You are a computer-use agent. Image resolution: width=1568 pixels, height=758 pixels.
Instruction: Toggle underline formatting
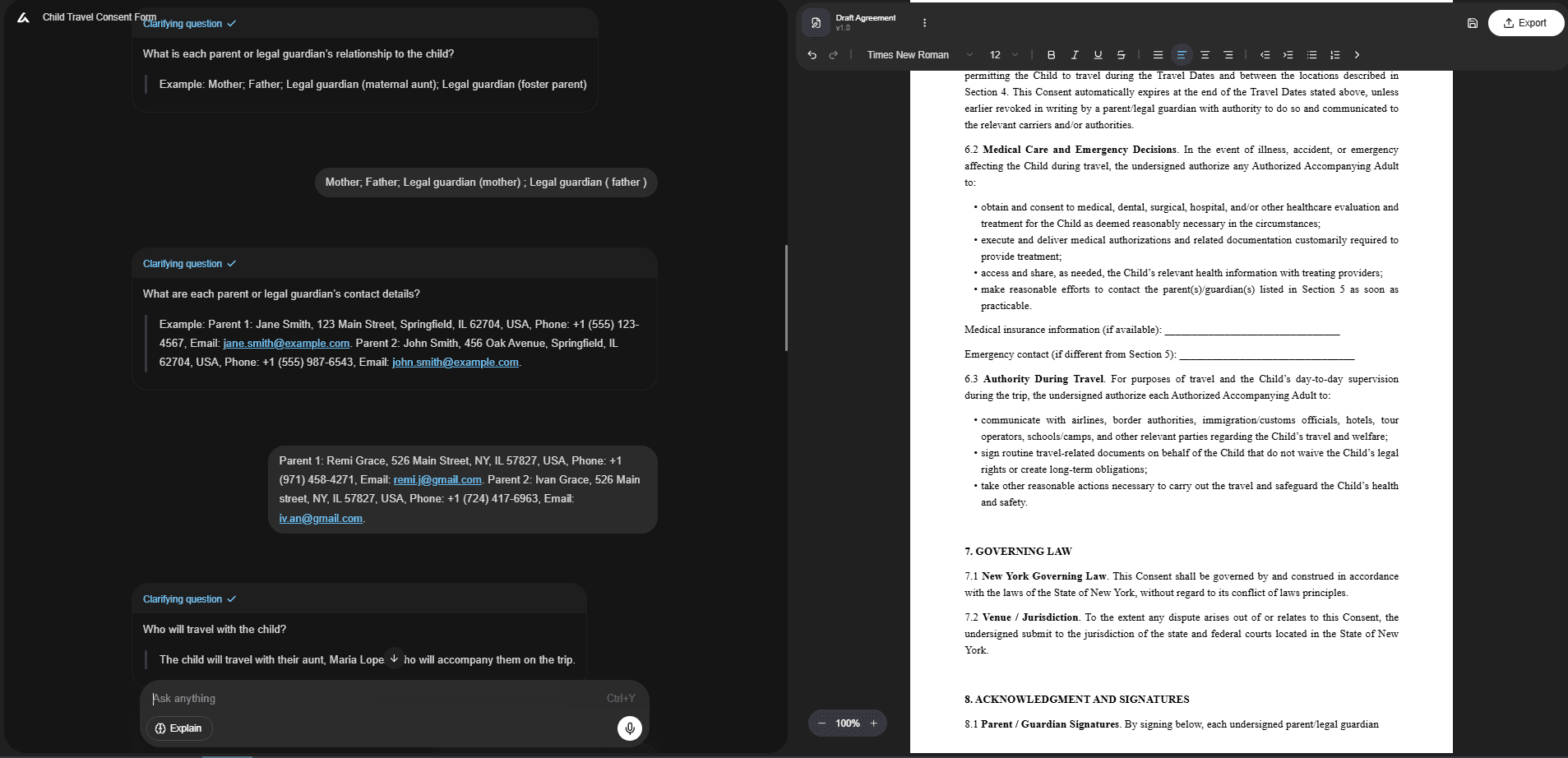[1097, 55]
